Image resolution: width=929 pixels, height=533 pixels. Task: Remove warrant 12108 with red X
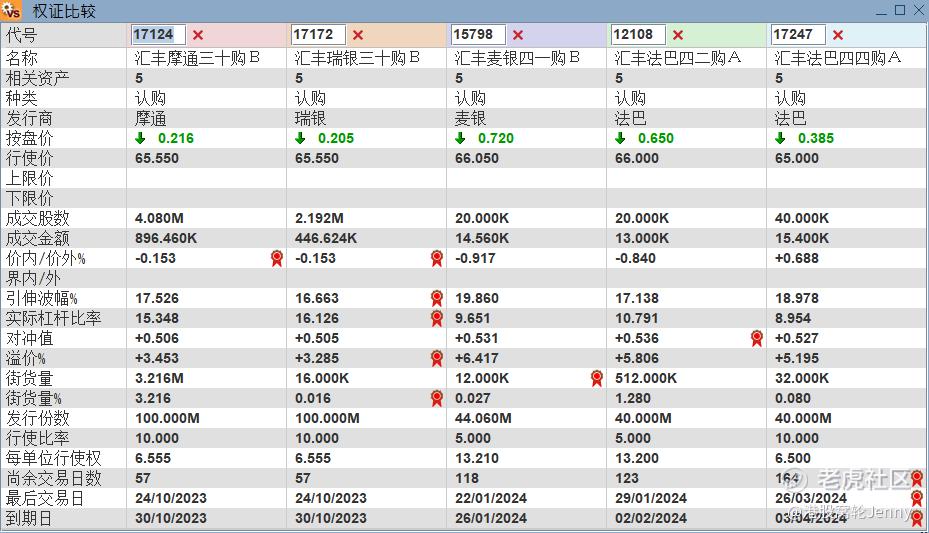click(x=678, y=35)
